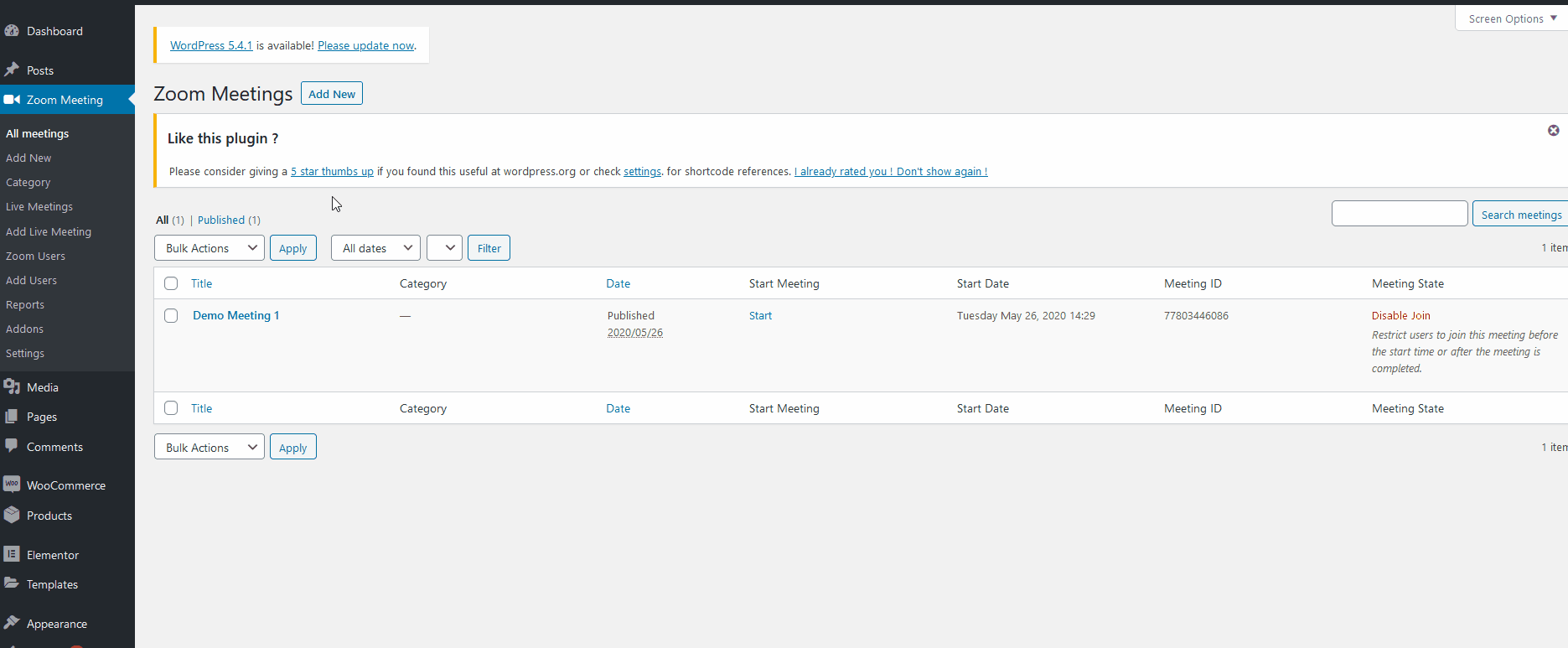Click the Filter button
The width and height of the screenshot is (1568, 648).
pos(489,248)
